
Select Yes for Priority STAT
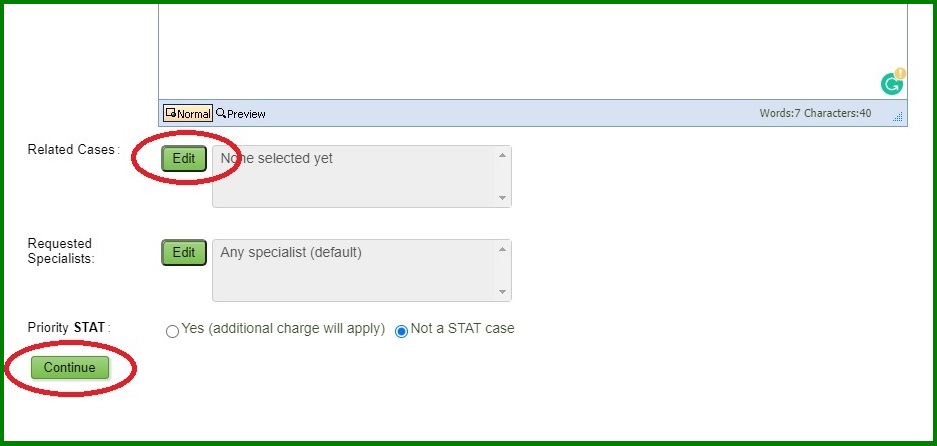(173, 331)
